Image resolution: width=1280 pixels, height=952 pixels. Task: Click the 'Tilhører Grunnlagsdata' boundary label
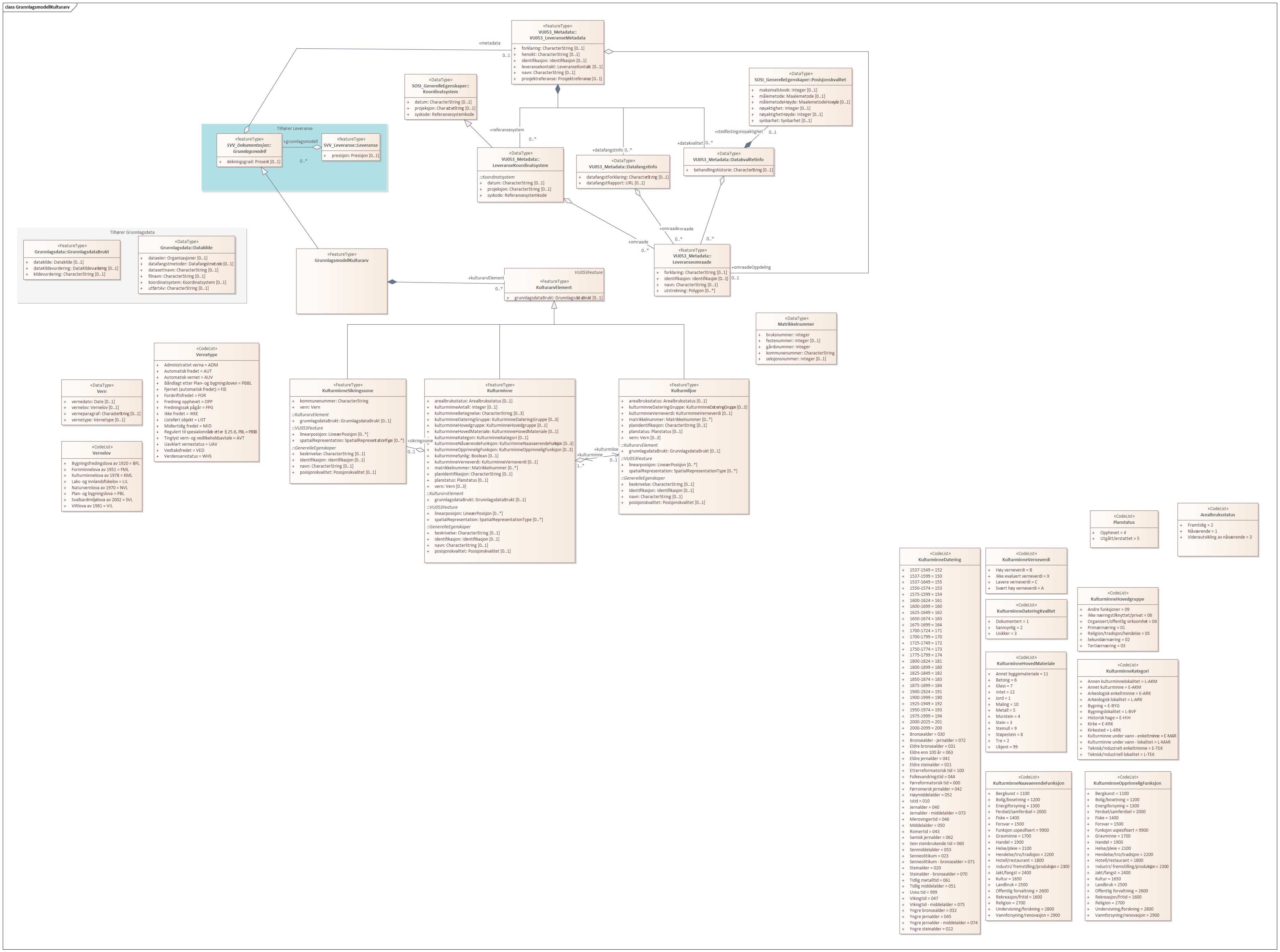pos(132,232)
